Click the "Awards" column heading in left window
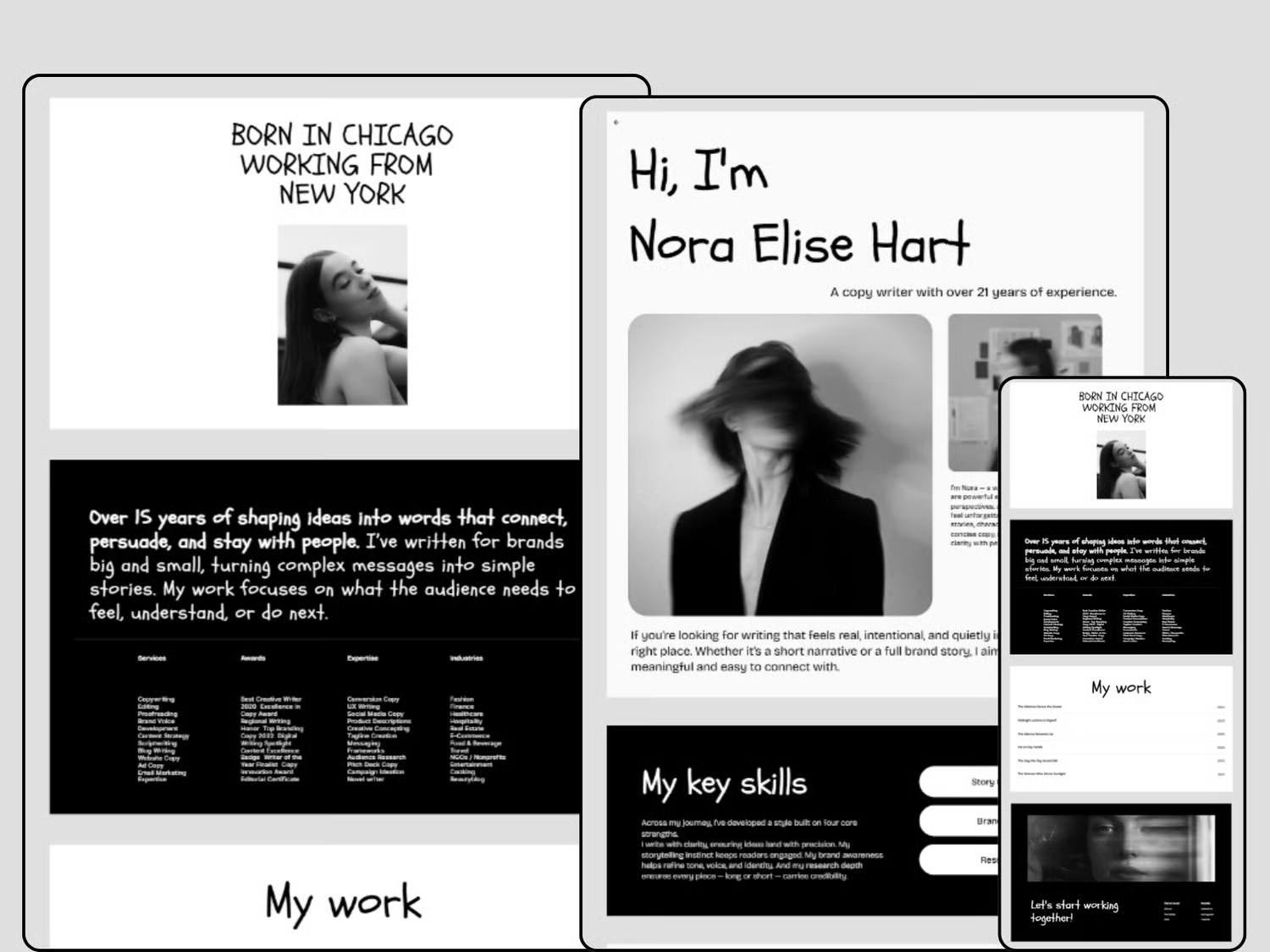The image size is (1270, 952). pos(252,658)
